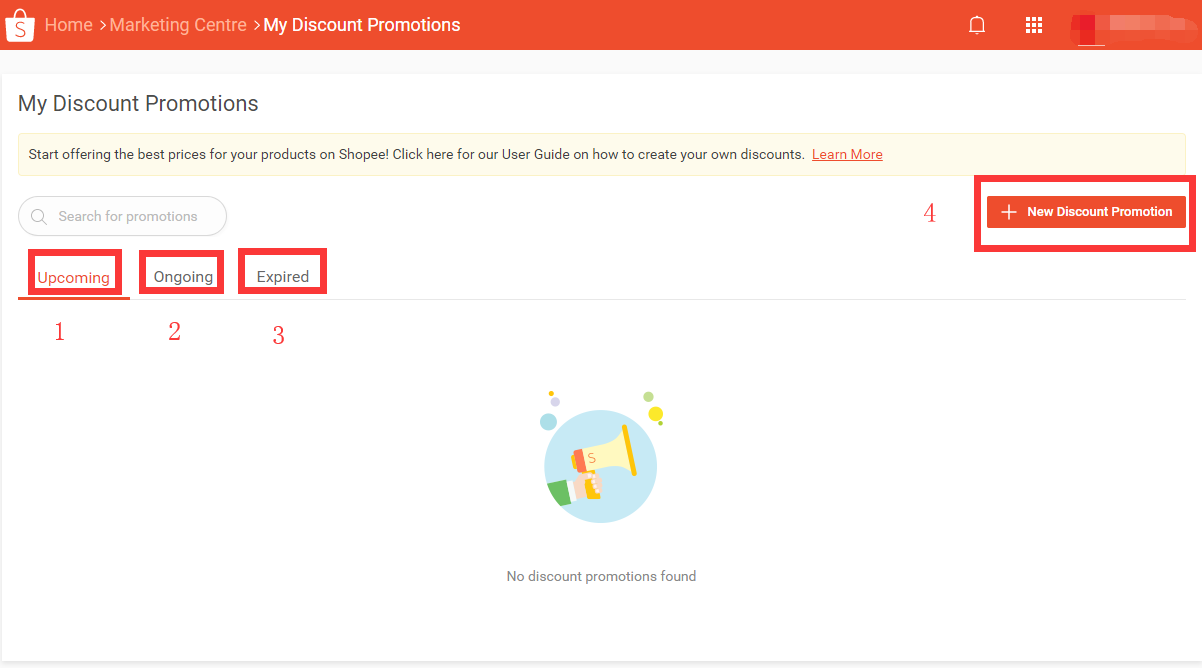Click the plus icon on the New Discount Promotion button
The image size is (1202, 668).
pyautogui.click(x=1009, y=212)
